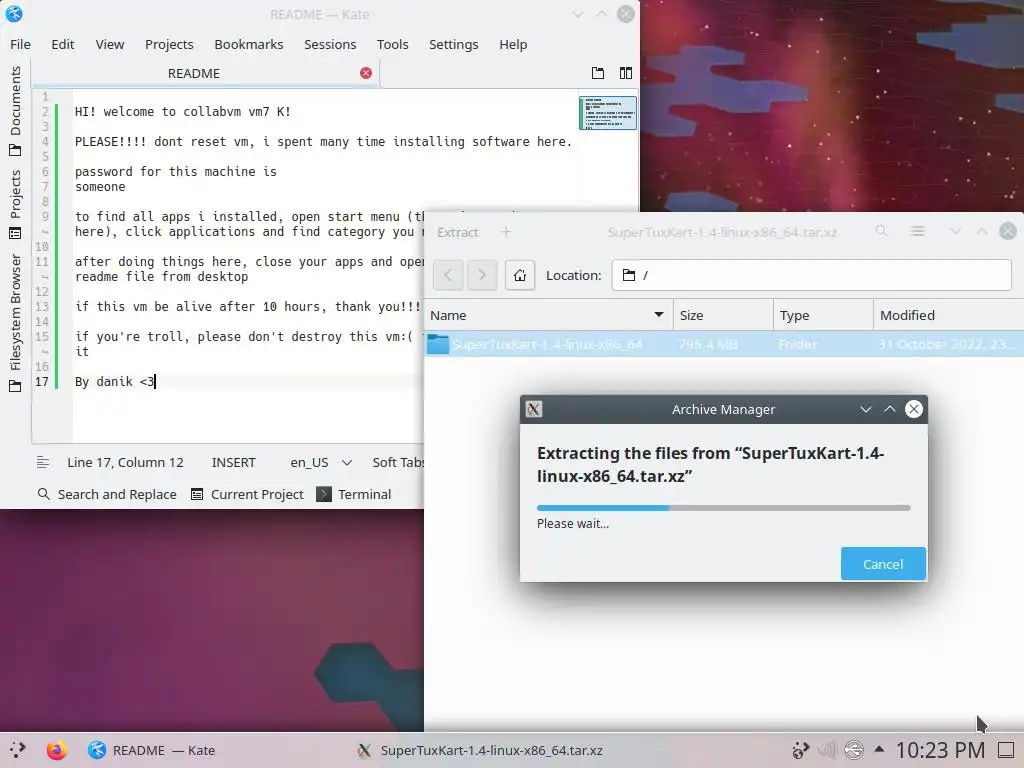The image size is (1024, 768).
Task: Click the 'Please wait...' text in dialog
Action: click(x=573, y=524)
